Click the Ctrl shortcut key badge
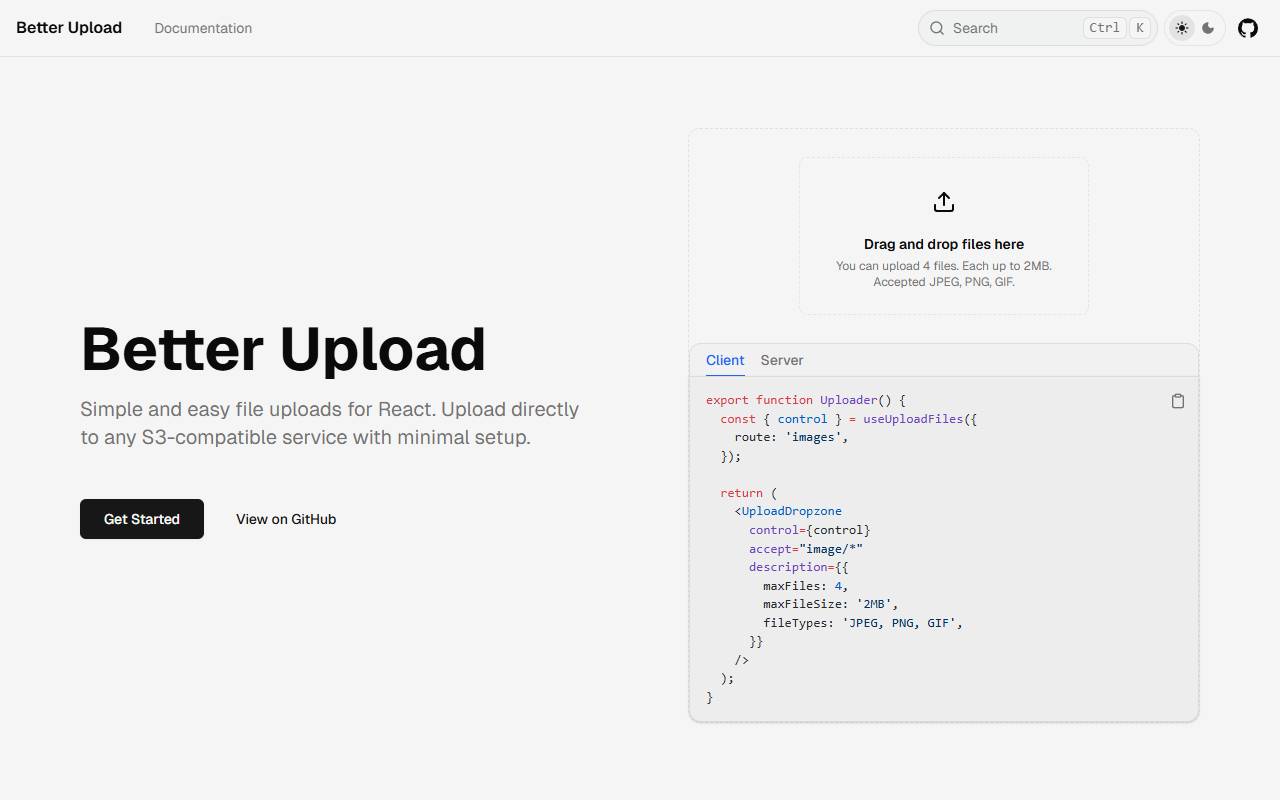This screenshot has width=1280, height=800. (1104, 28)
